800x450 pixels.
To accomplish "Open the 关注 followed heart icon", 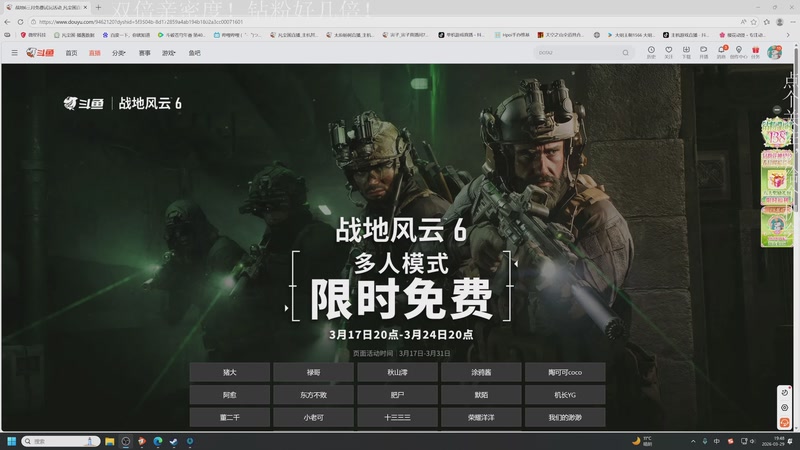I will click(x=668, y=52).
